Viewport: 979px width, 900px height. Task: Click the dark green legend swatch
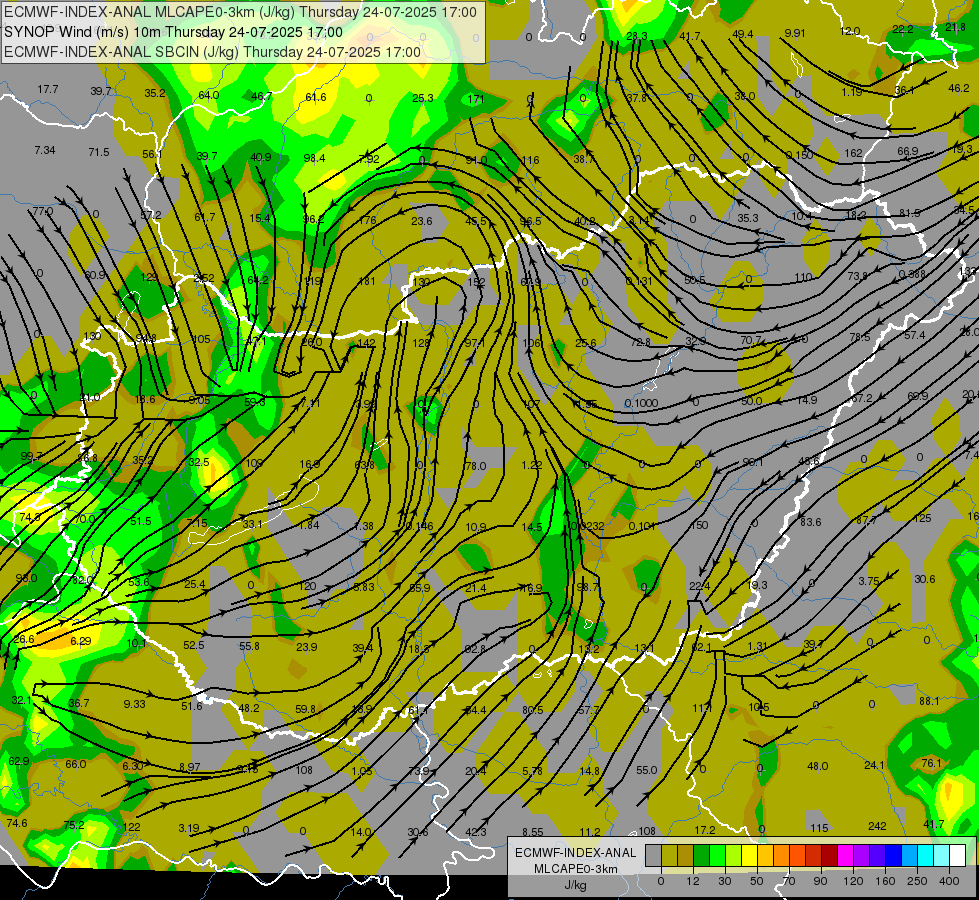(x=702, y=856)
